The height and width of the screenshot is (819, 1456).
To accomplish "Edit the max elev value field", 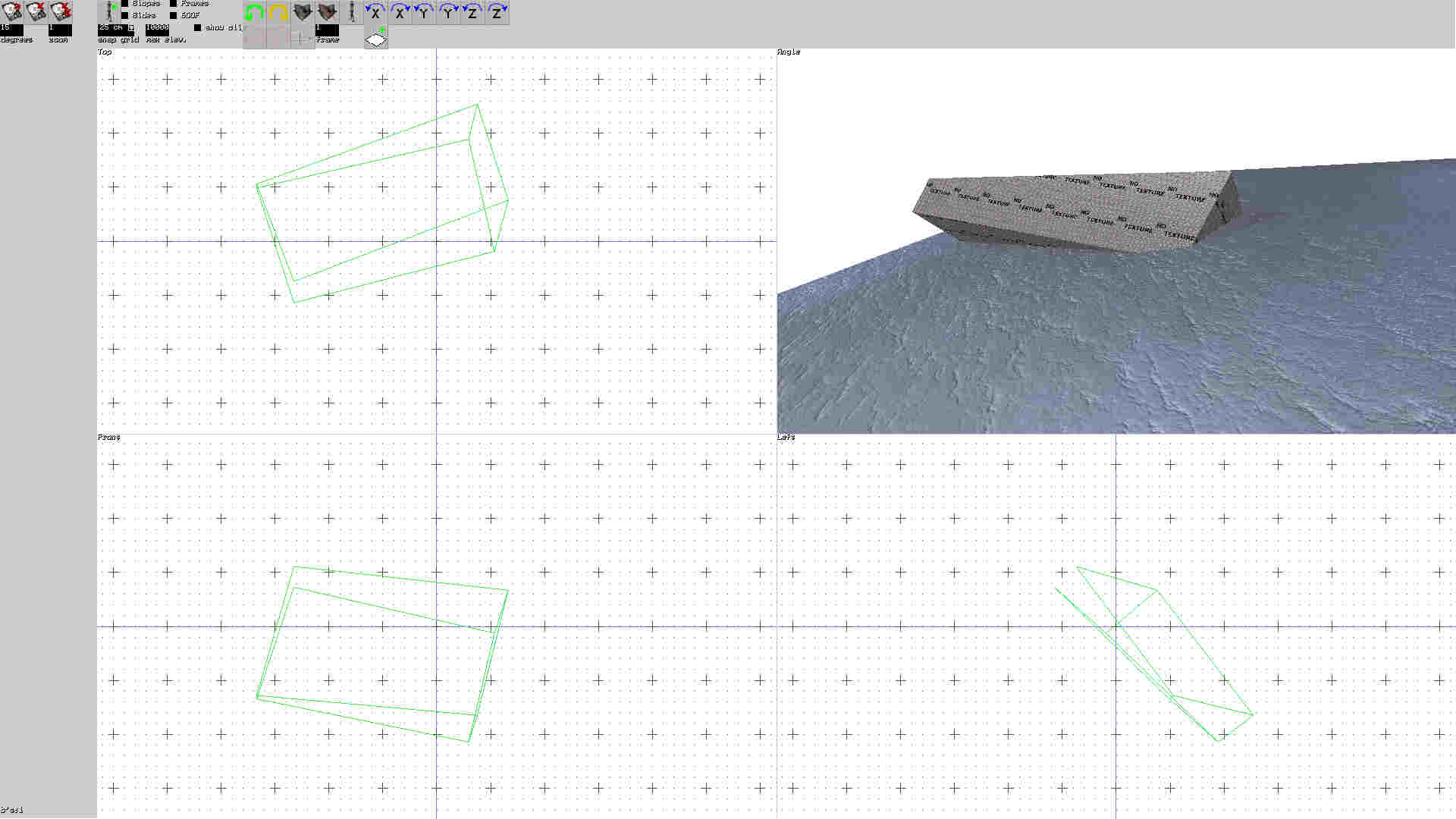I will point(155,27).
